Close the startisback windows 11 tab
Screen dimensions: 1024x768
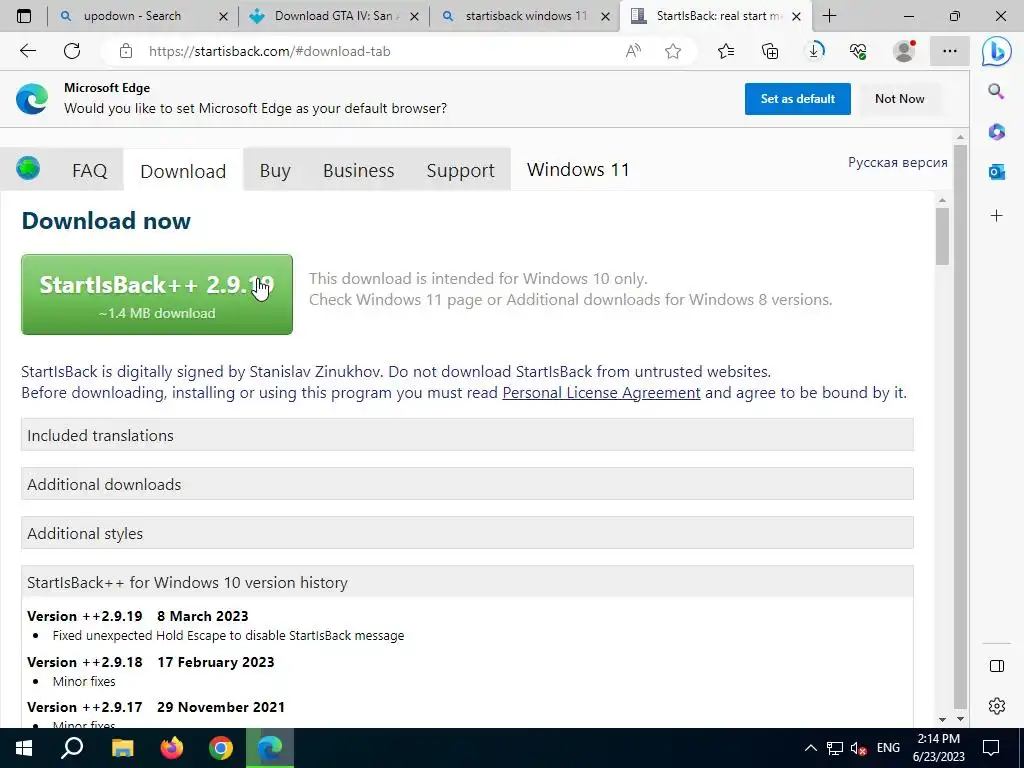[606, 16]
